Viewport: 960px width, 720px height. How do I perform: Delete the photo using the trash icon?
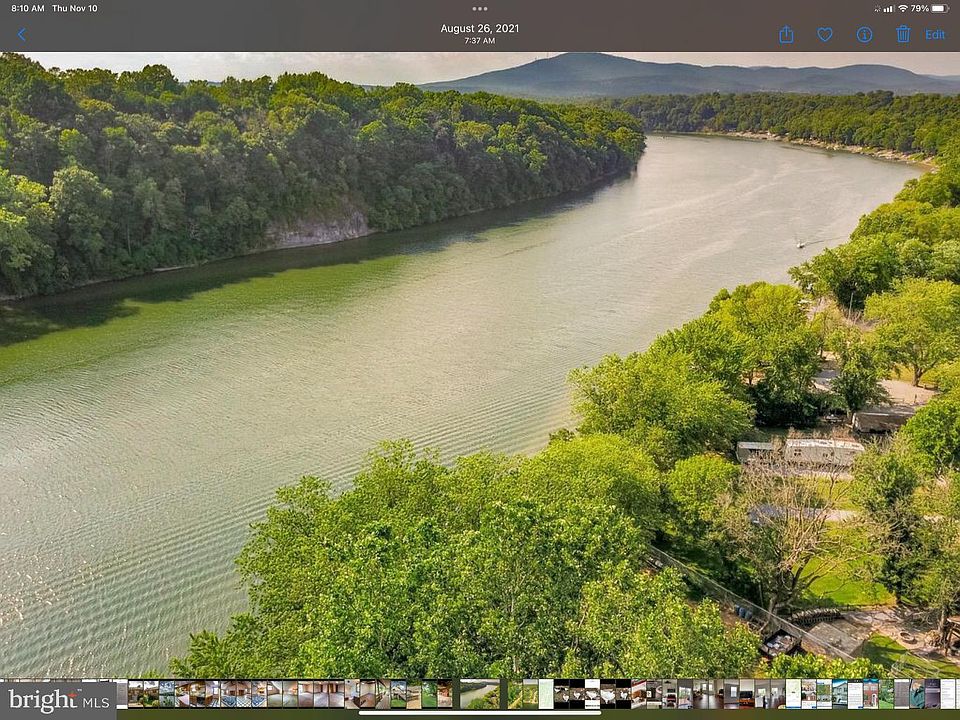pos(903,35)
